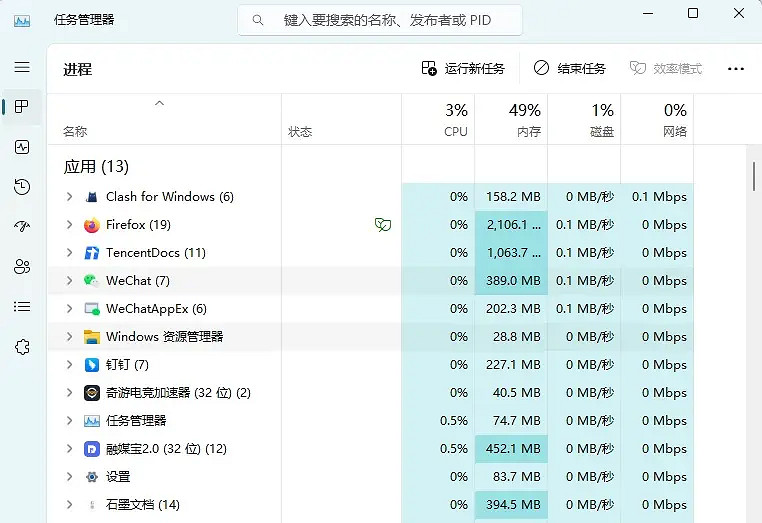The height and width of the screenshot is (523, 762).
Task: Open the hamburger navigation menu
Action: click(22, 67)
